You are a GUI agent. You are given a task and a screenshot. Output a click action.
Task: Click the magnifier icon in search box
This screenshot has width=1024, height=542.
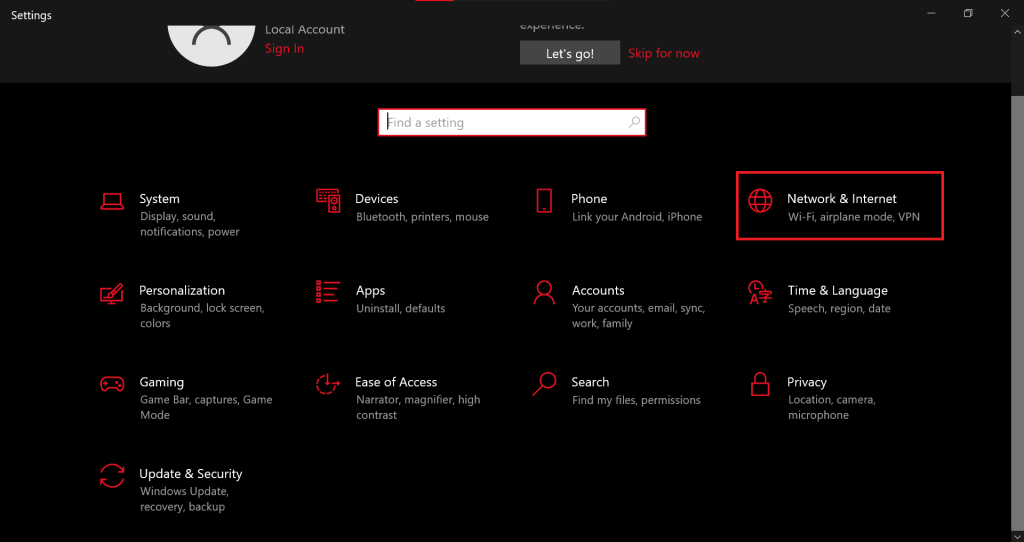click(634, 123)
